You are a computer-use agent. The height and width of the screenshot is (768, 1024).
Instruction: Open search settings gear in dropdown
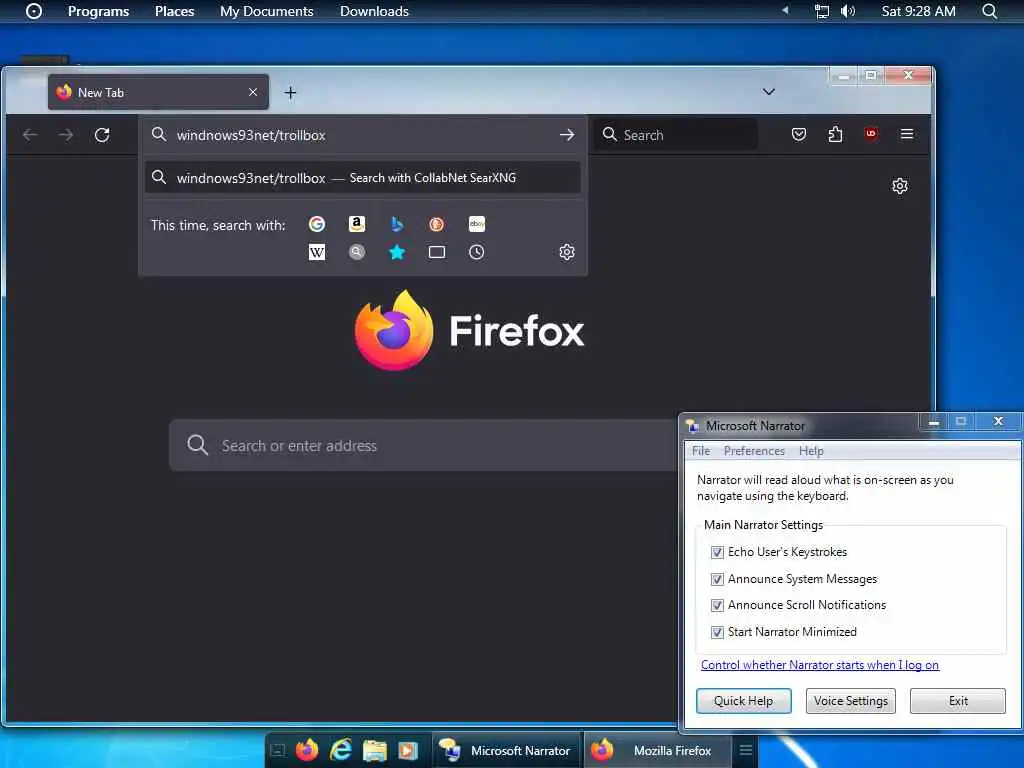coord(567,252)
